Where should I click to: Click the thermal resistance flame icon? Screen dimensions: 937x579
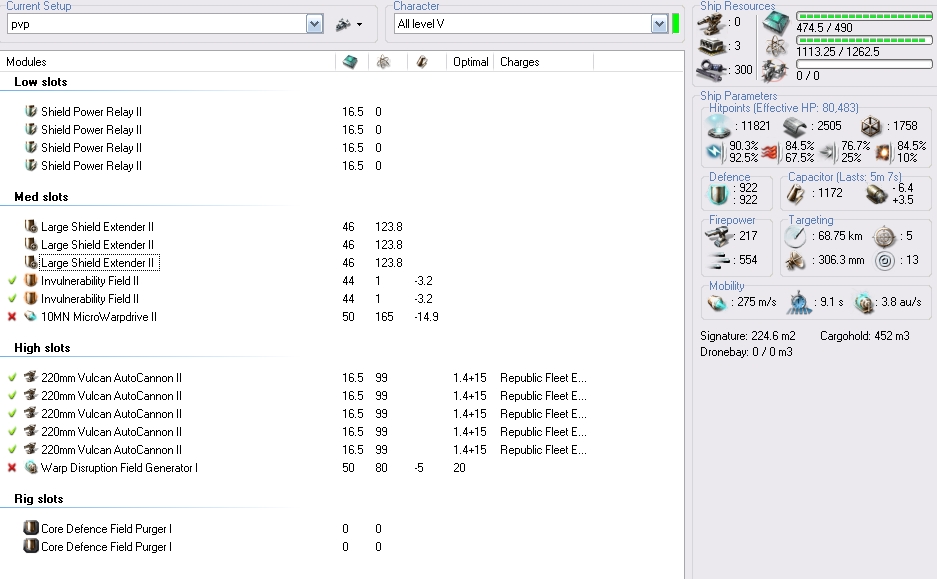pyautogui.click(x=770, y=152)
